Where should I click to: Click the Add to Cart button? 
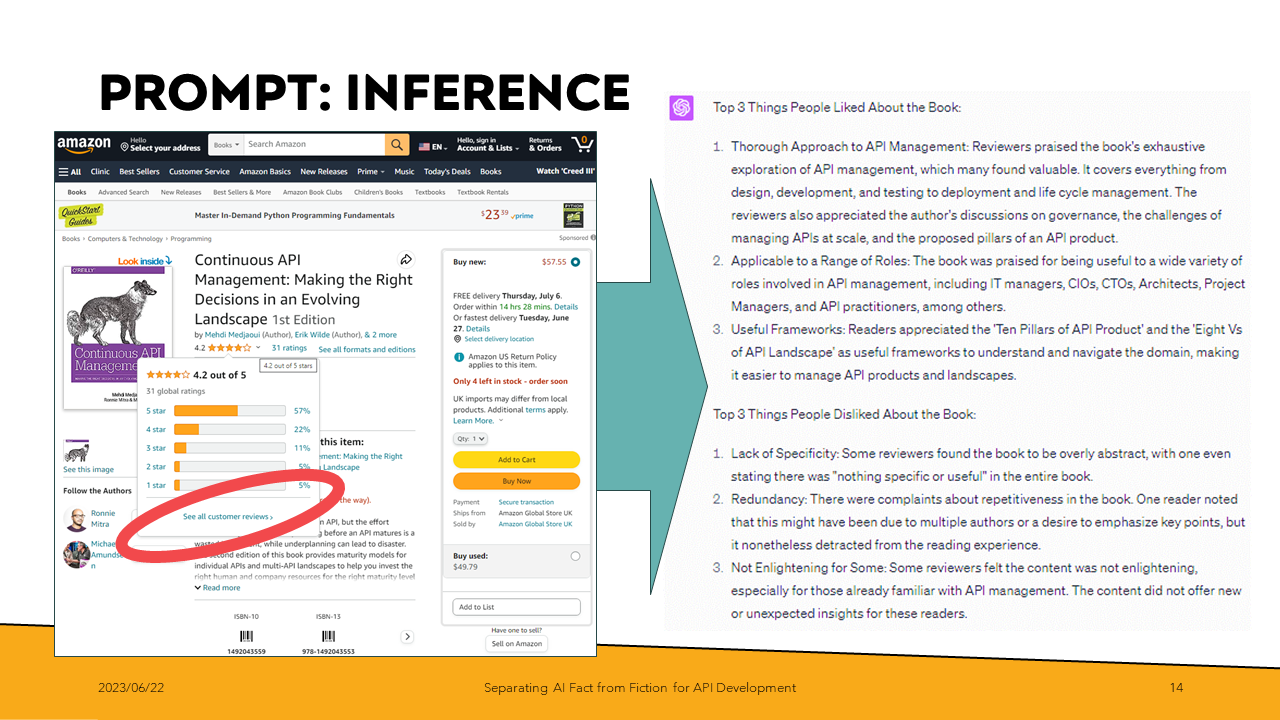click(516, 460)
